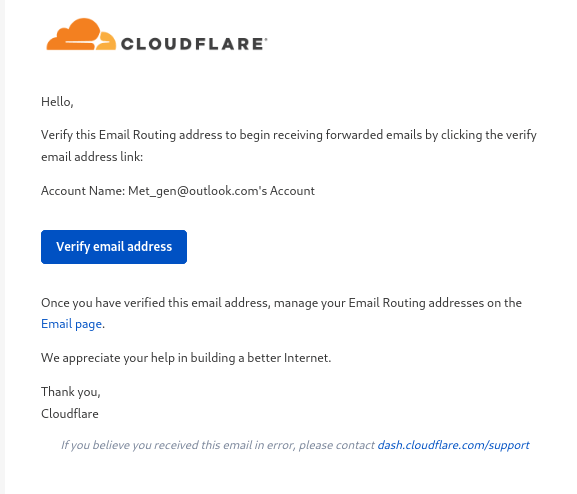This screenshot has height=494, width=577.
Task: Click the Hello greeting line
Action: (x=57, y=102)
